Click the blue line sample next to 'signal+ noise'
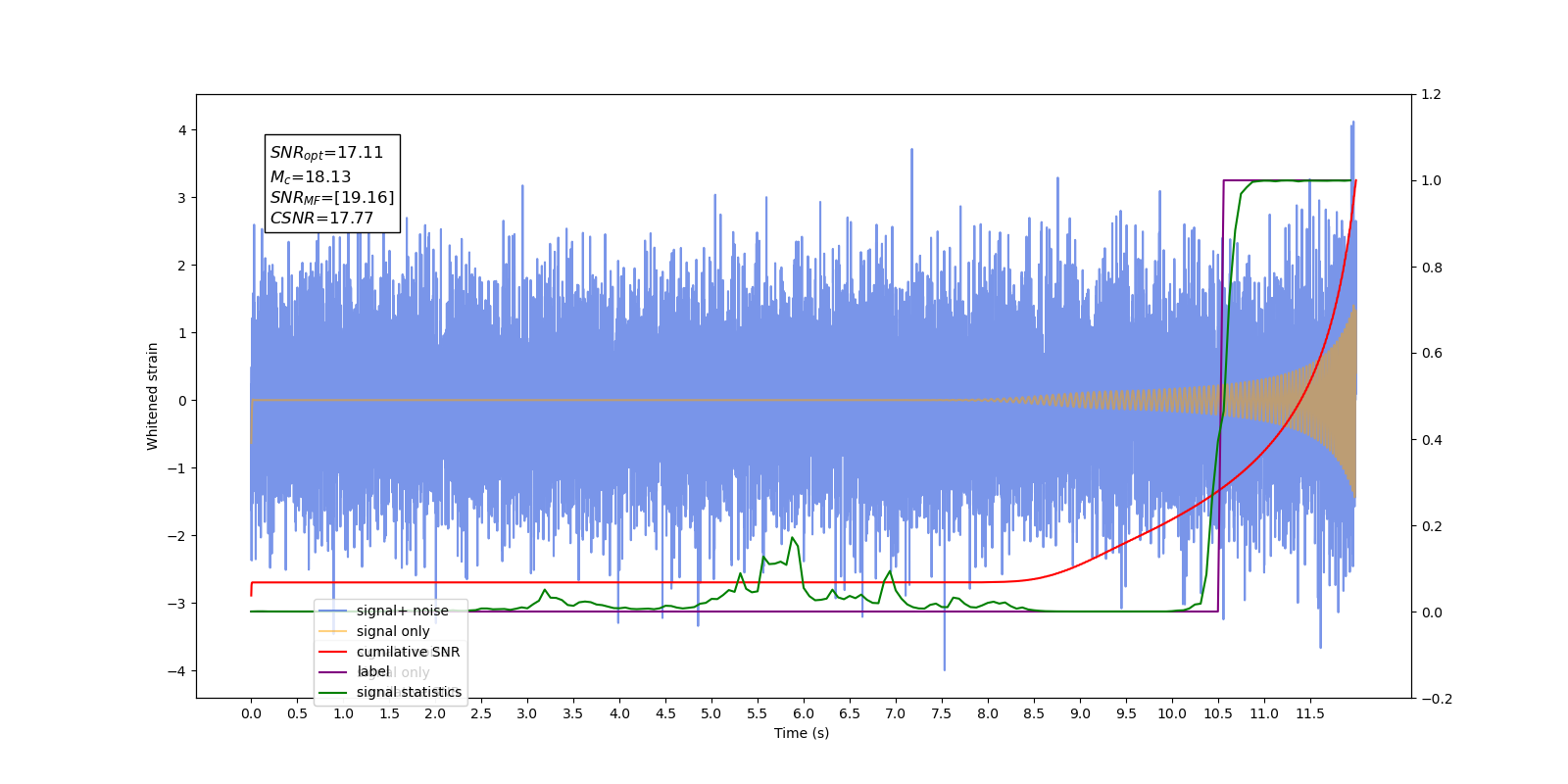Screen dimensions: 1568x784 click(x=333, y=611)
